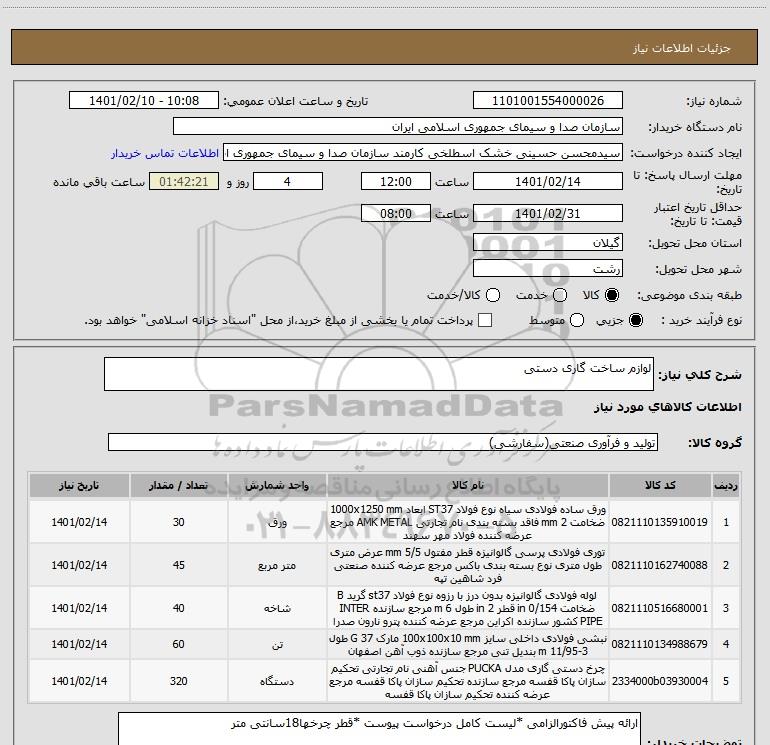Viewport: 770px width, 745px height.
Task: Click the quantity 40 in row 3
Action: [x=179, y=608]
